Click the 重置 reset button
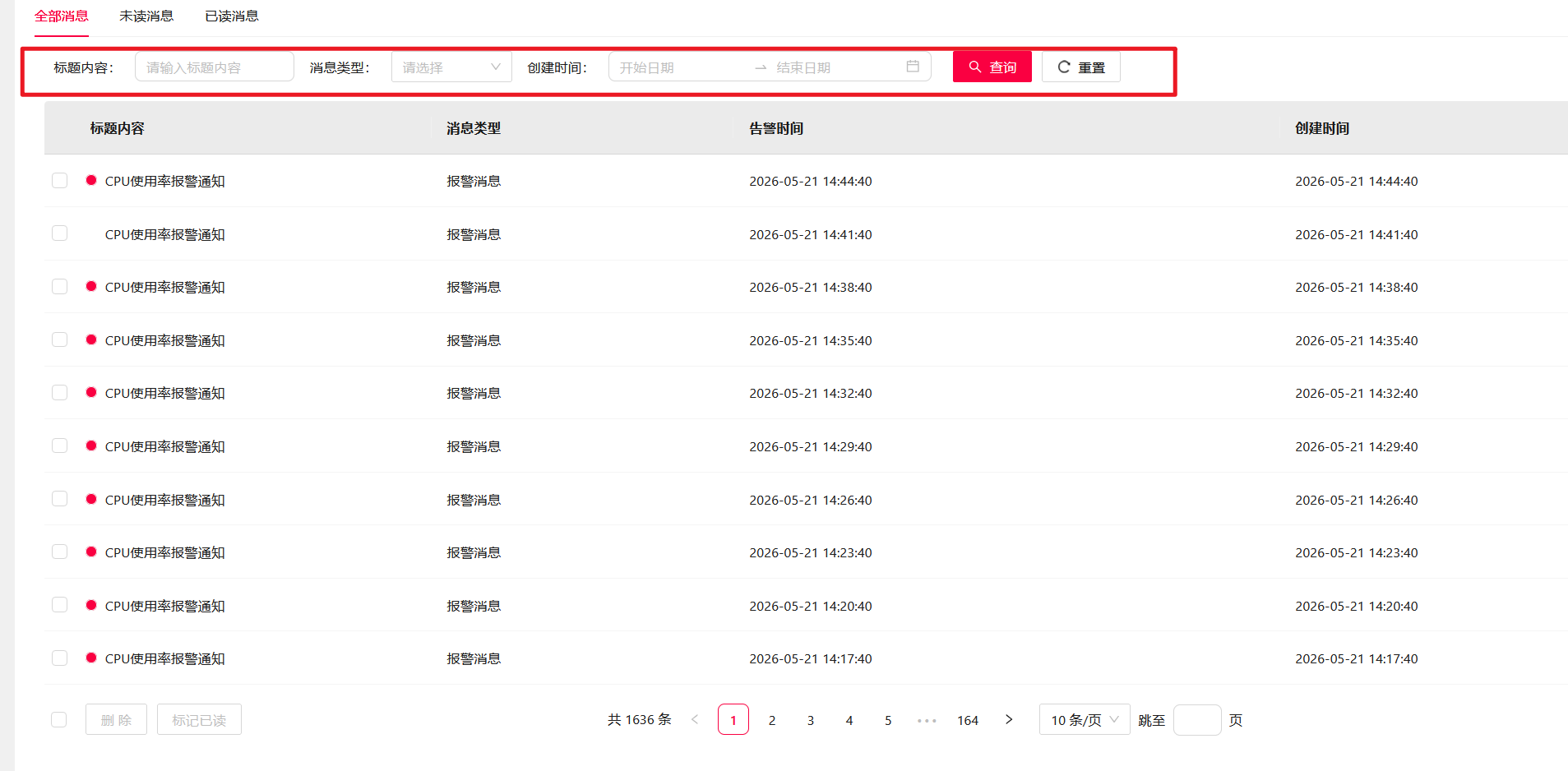Viewport: 1568px width, 771px height. tap(1081, 67)
